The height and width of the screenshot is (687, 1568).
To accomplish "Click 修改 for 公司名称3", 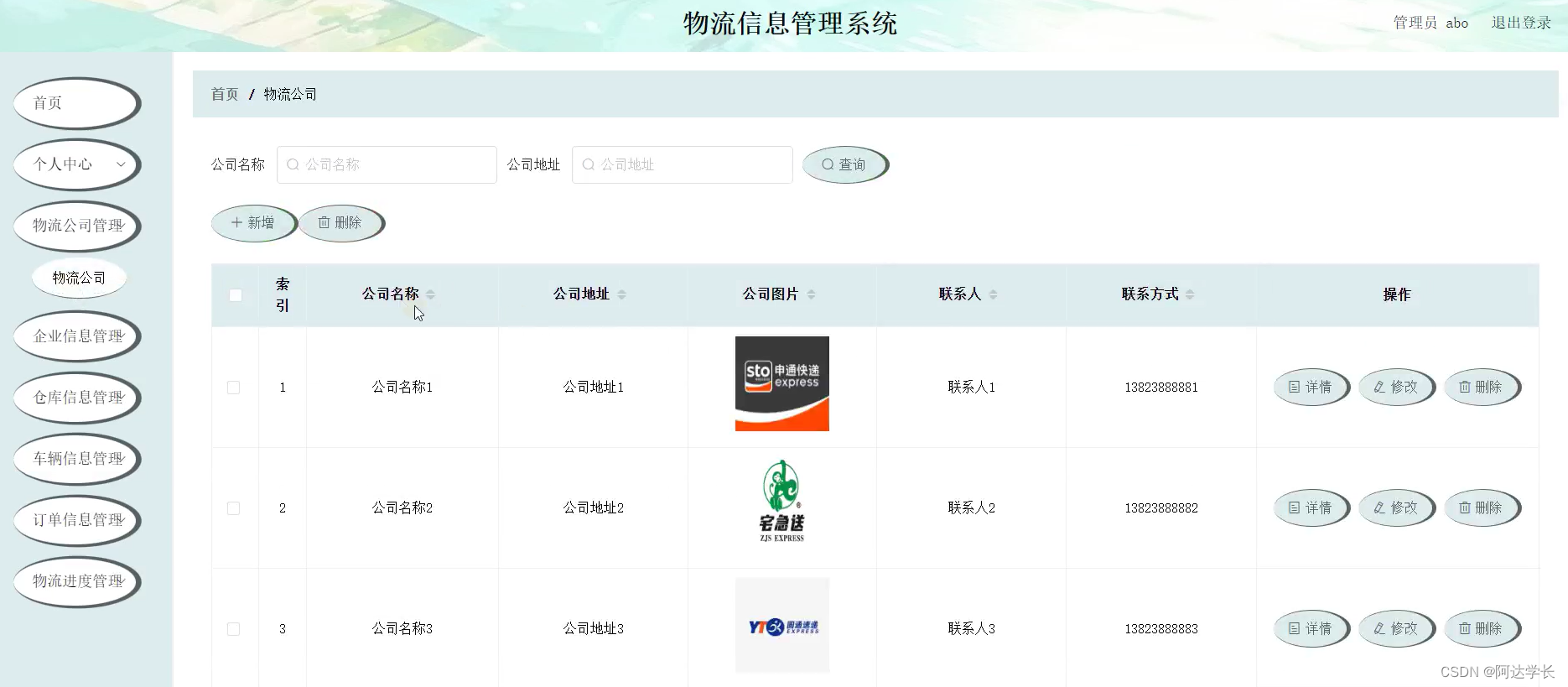I will click(1397, 629).
